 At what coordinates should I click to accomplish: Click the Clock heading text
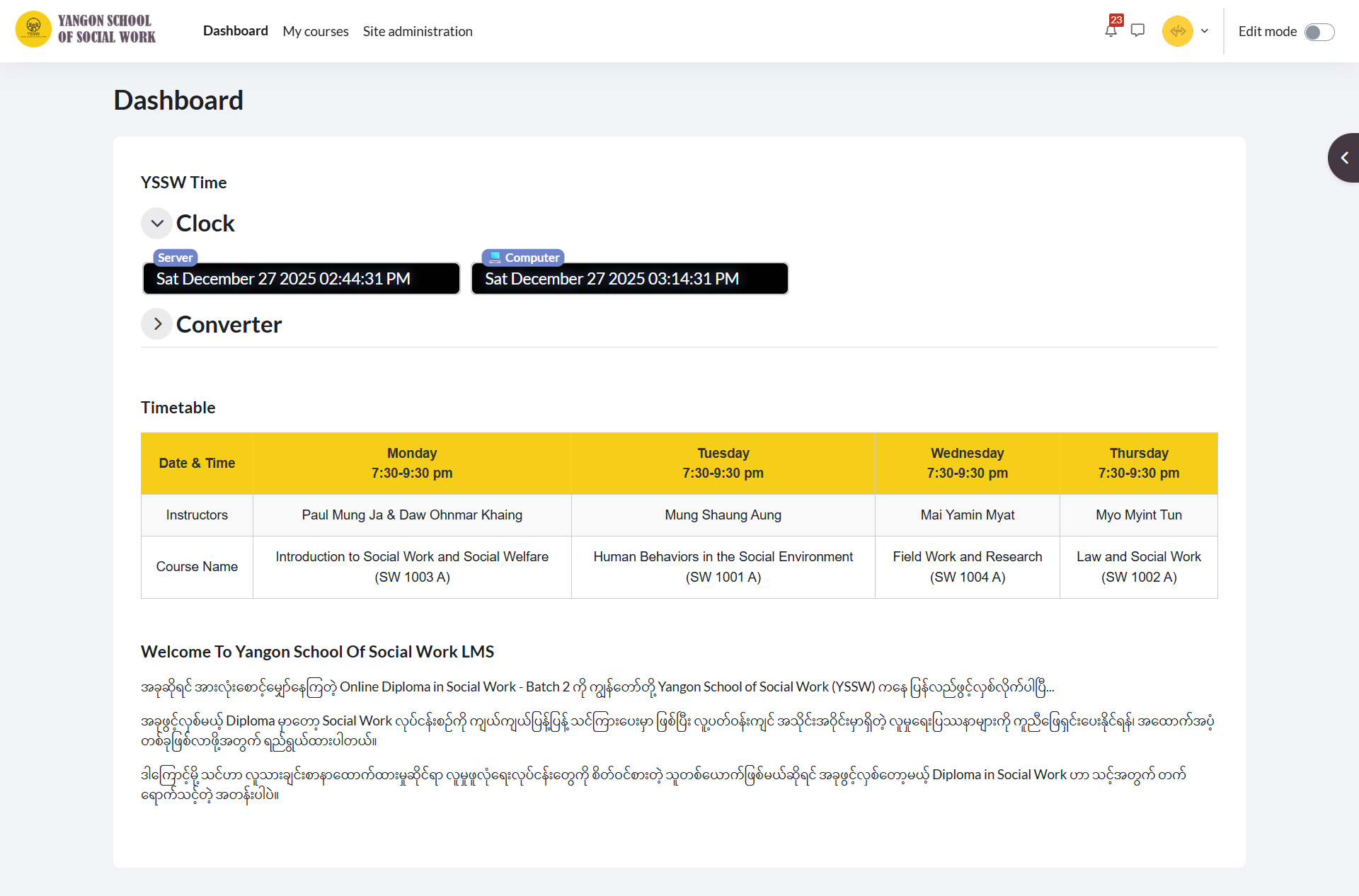coord(205,224)
